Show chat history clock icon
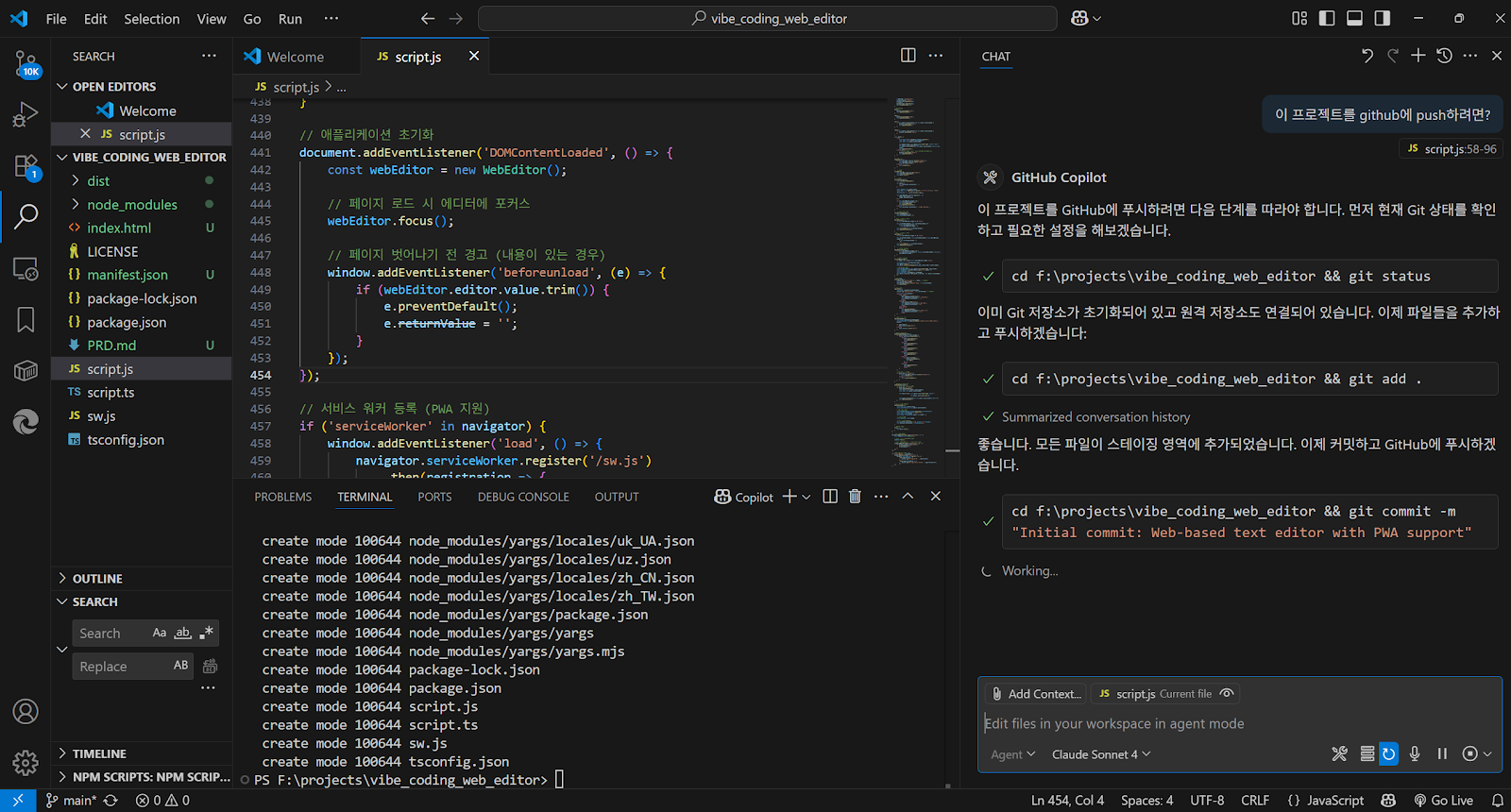This screenshot has height=812, width=1511. [1444, 56]
